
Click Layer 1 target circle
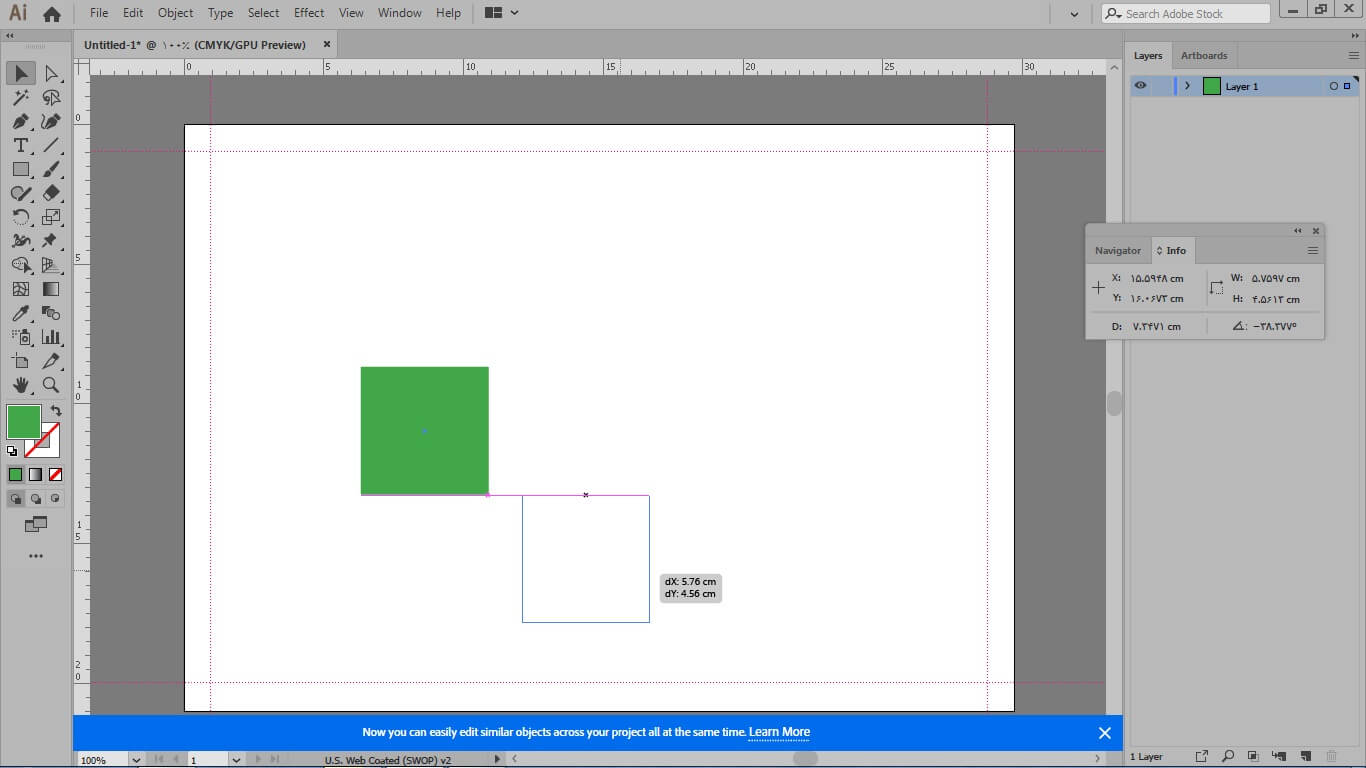(1333, 86)
